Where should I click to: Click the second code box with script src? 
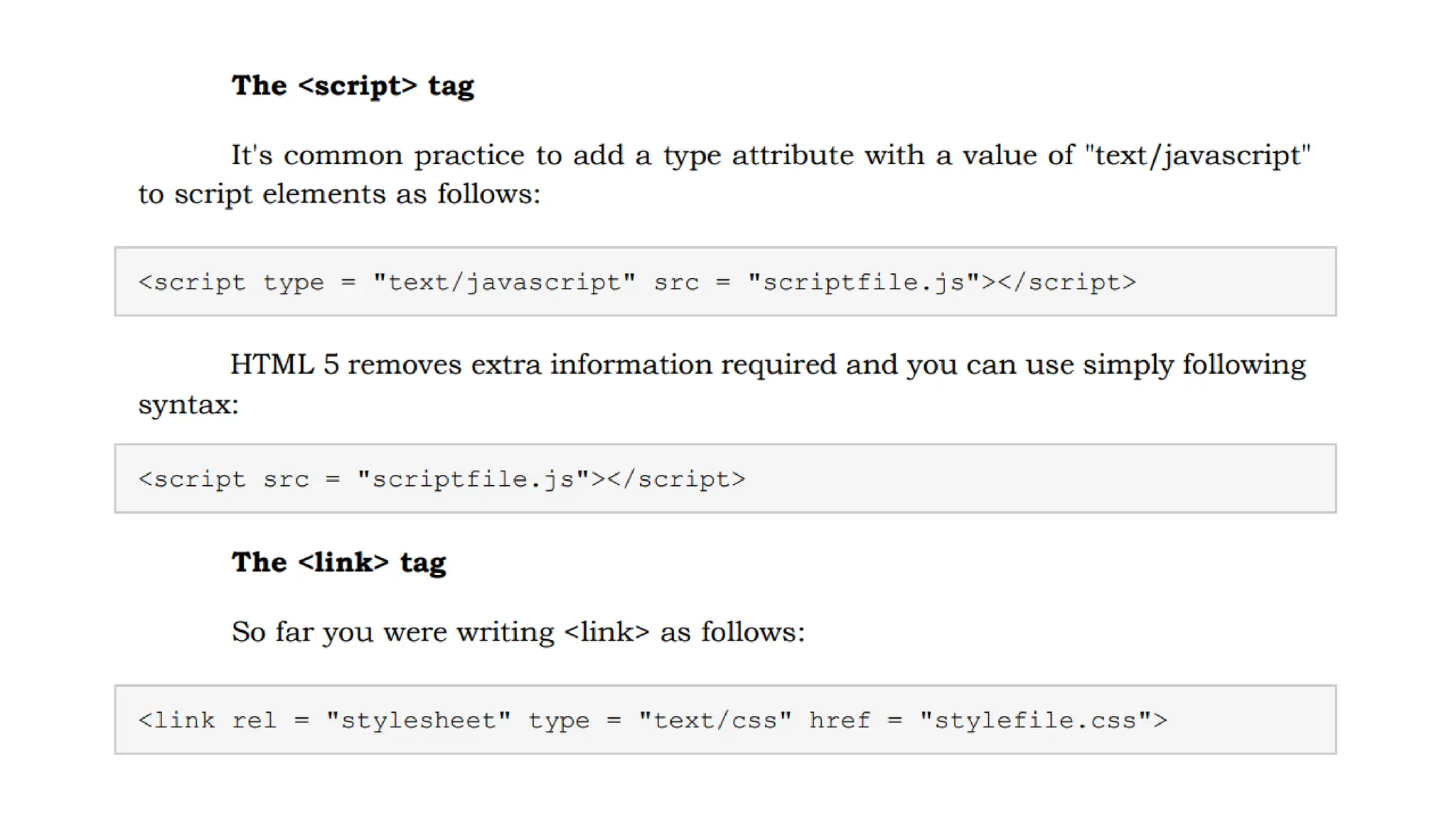[725, 478]
